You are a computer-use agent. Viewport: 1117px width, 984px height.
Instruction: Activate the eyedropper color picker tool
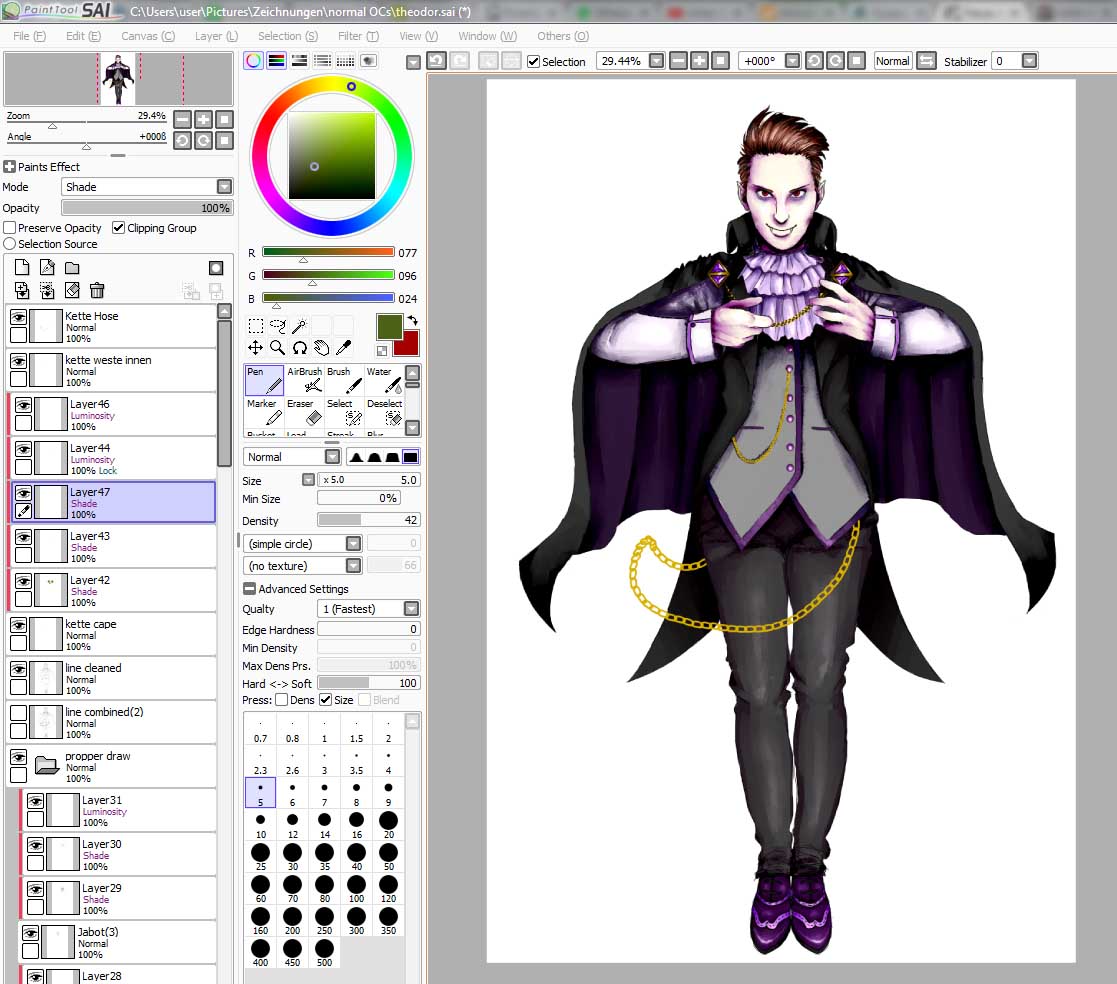pyautogui.click(x=343, y=348)
